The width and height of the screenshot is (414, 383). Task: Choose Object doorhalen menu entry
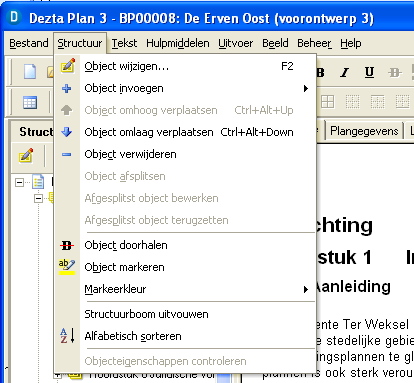coord(185,245)
